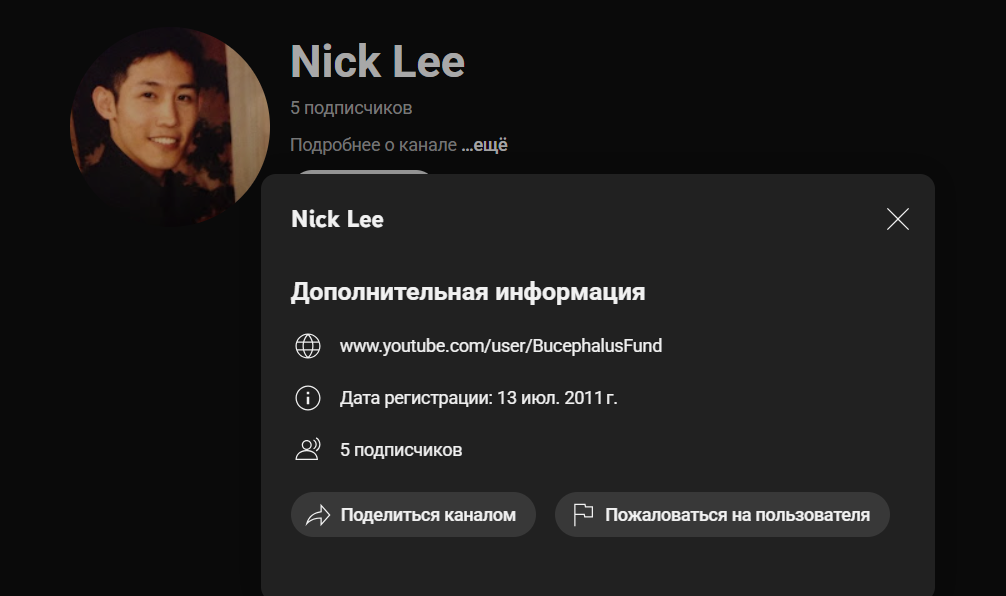The image size is (1006, 596).
Task: Click the flag icon on report button
Action: pyautogui.click(x=583, y=515)
